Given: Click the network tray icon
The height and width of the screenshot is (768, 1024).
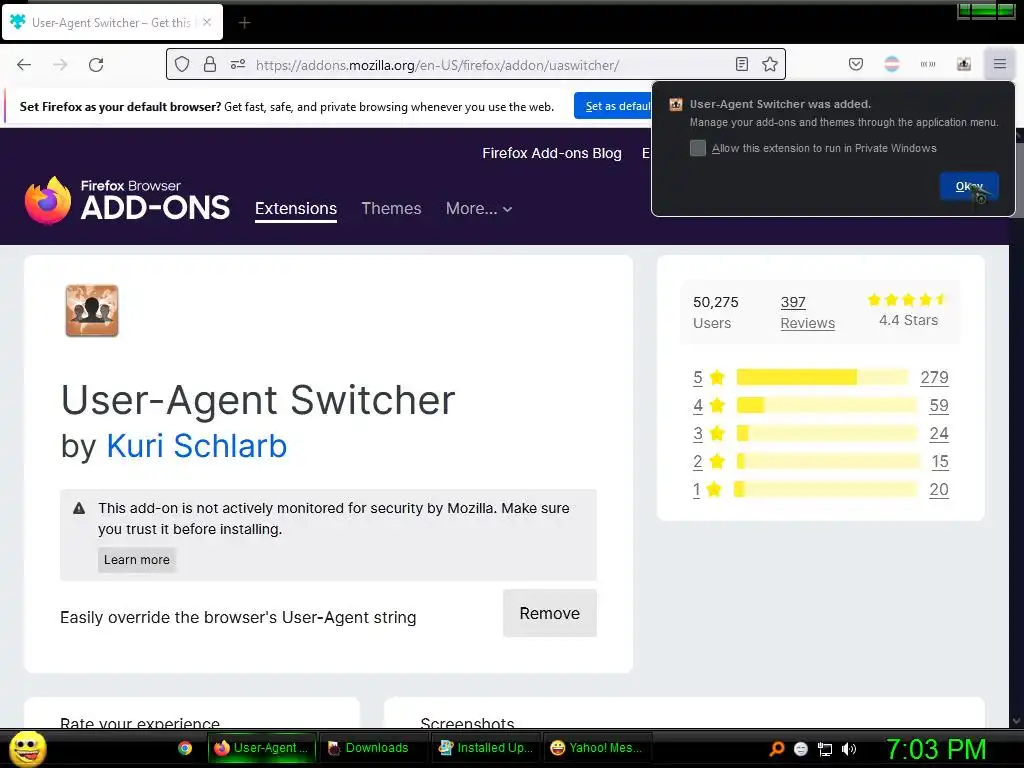Looking at the screenshot, I should point(825,749).
